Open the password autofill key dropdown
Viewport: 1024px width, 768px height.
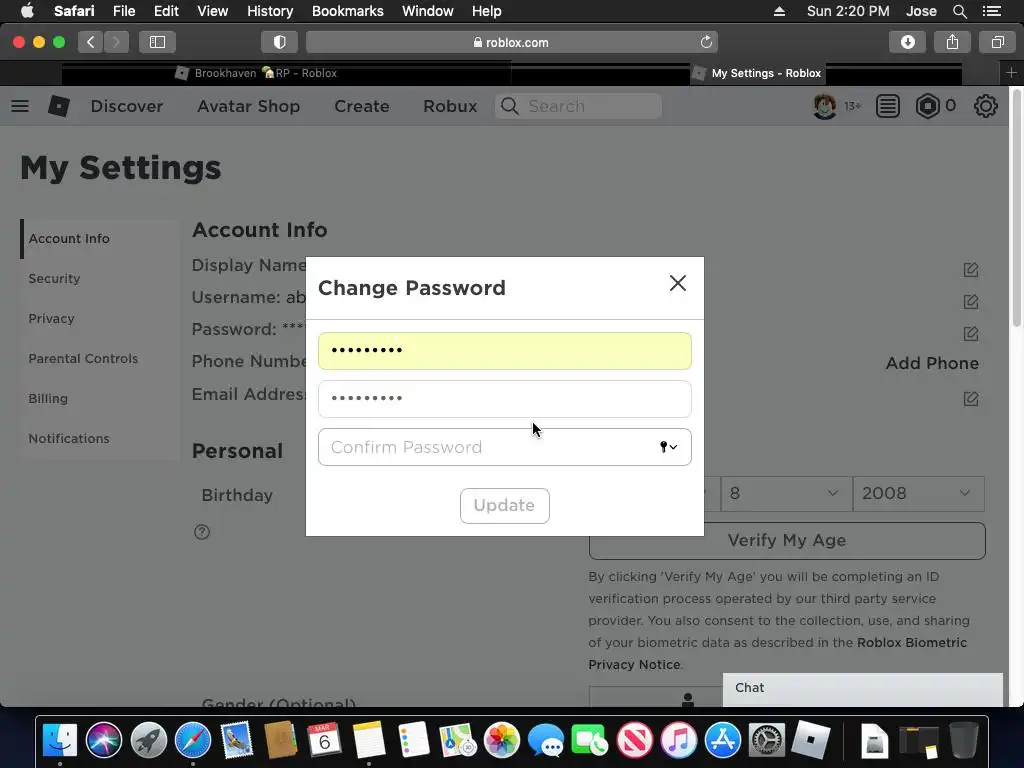[668, 447]
